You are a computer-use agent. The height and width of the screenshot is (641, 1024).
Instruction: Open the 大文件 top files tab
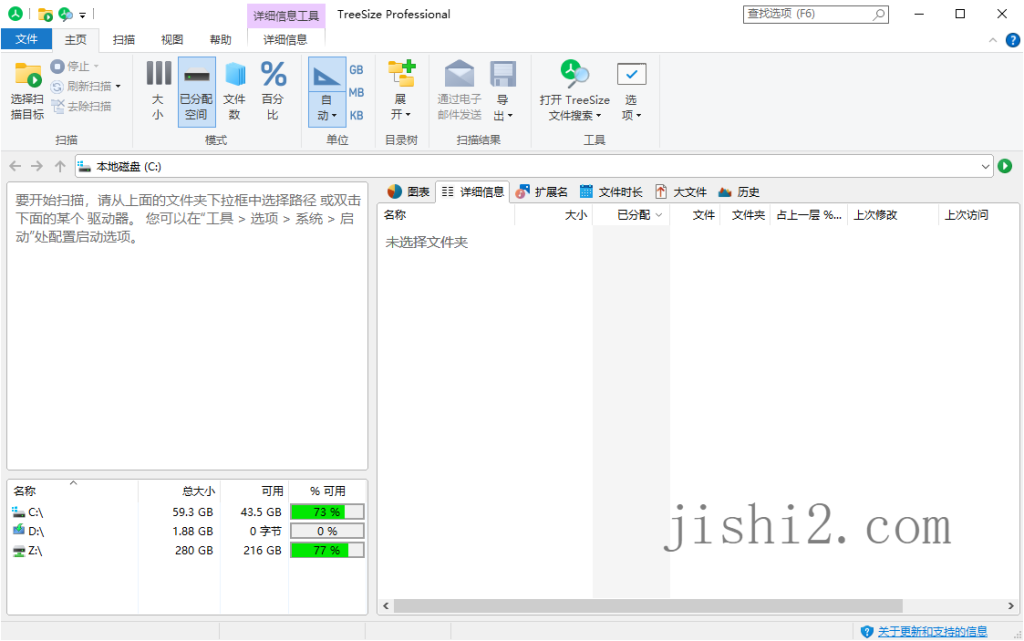click(681, 192)
